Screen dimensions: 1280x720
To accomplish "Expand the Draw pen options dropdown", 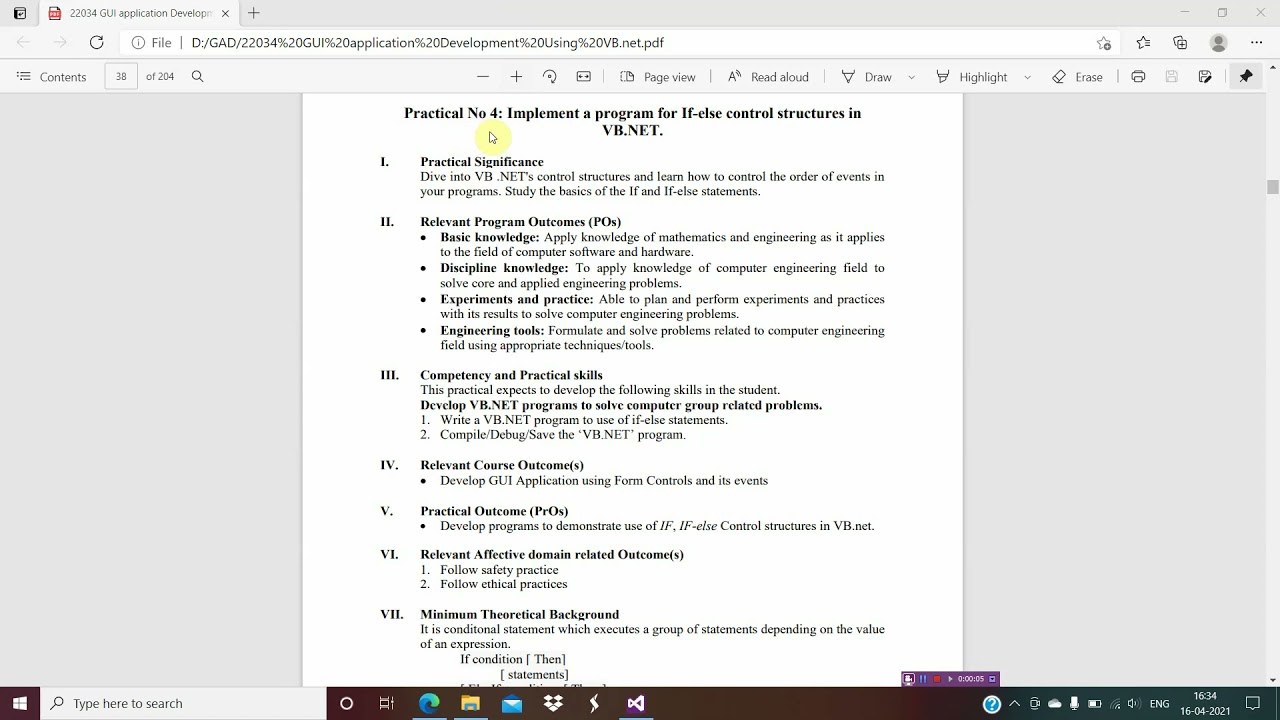I will (911, 77).
